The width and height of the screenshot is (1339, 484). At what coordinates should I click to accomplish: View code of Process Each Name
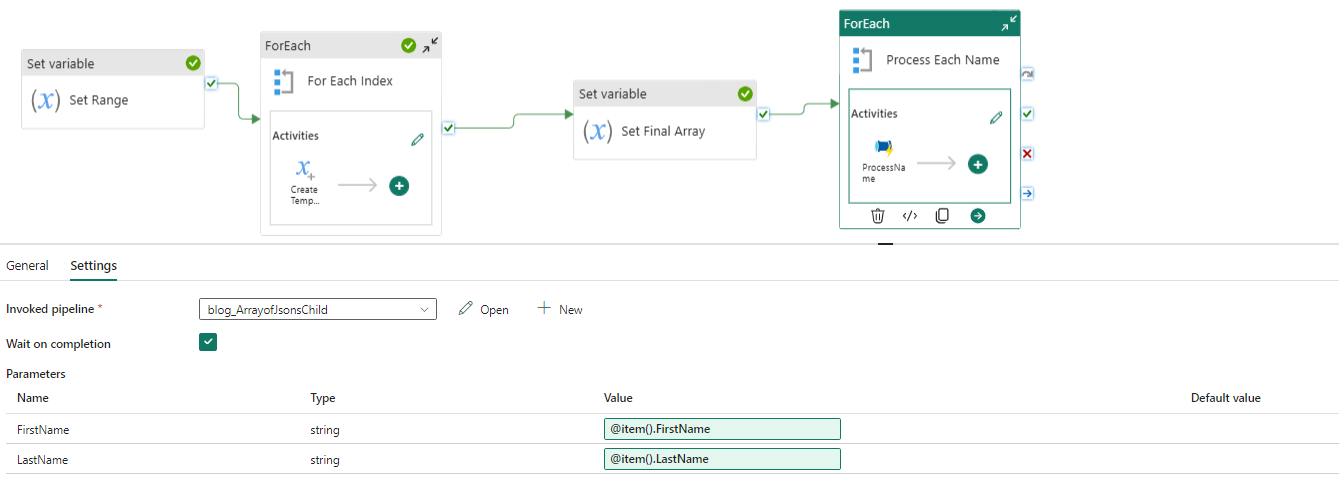click(x=910, y=215)
